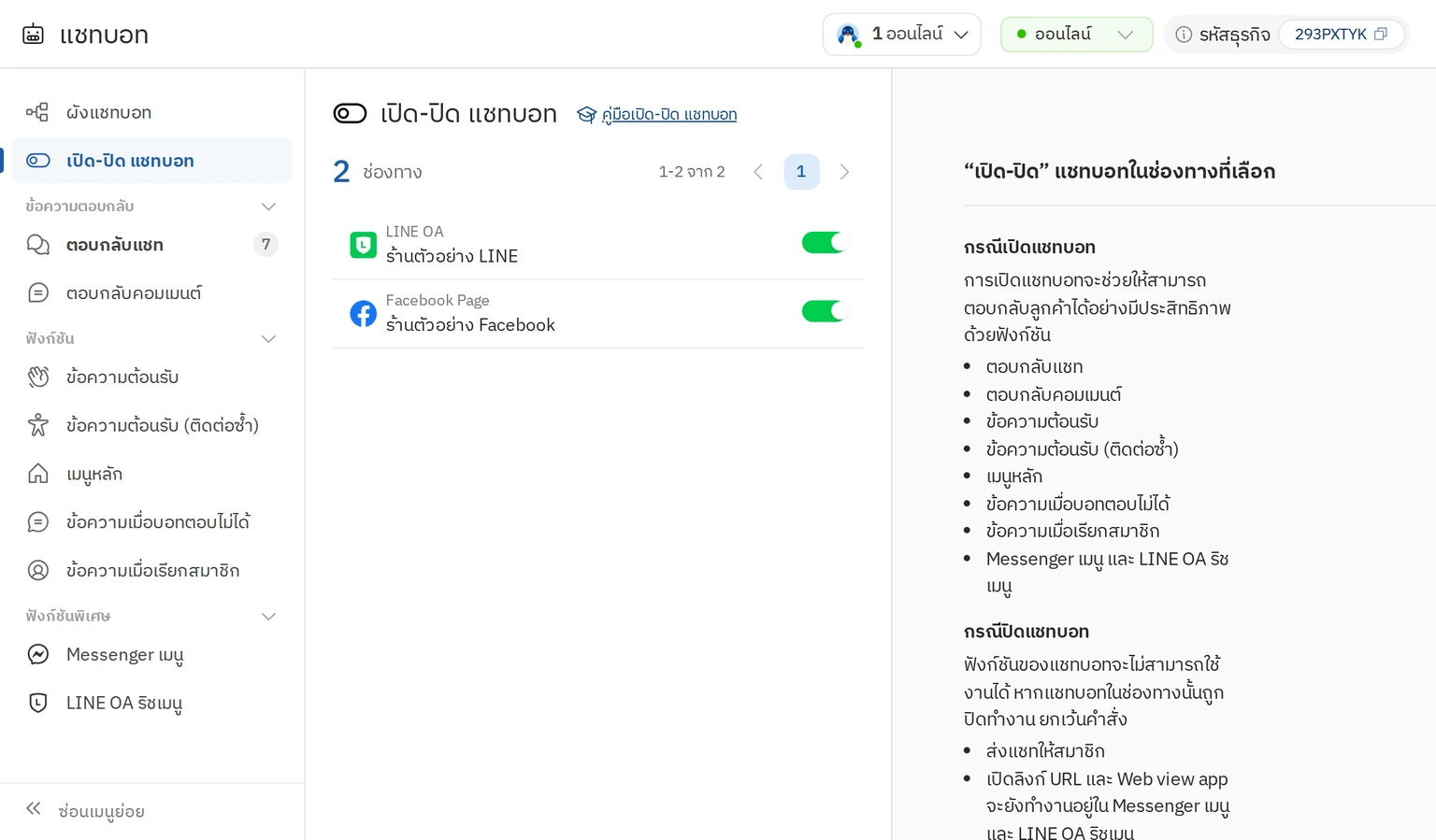Click the ข้อความเมื่อบอทตอบไม่ได้ message icon
Image resolution: width=1436 pixels, height=840 pixels.
37,521
